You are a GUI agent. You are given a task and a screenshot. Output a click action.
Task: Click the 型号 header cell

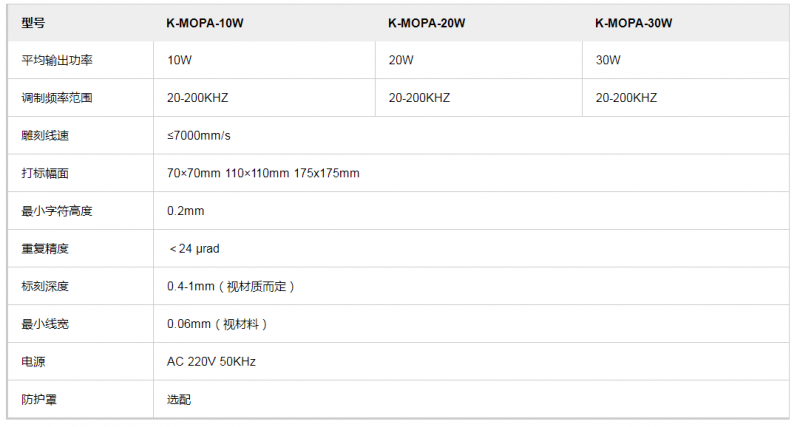(34, 23)
